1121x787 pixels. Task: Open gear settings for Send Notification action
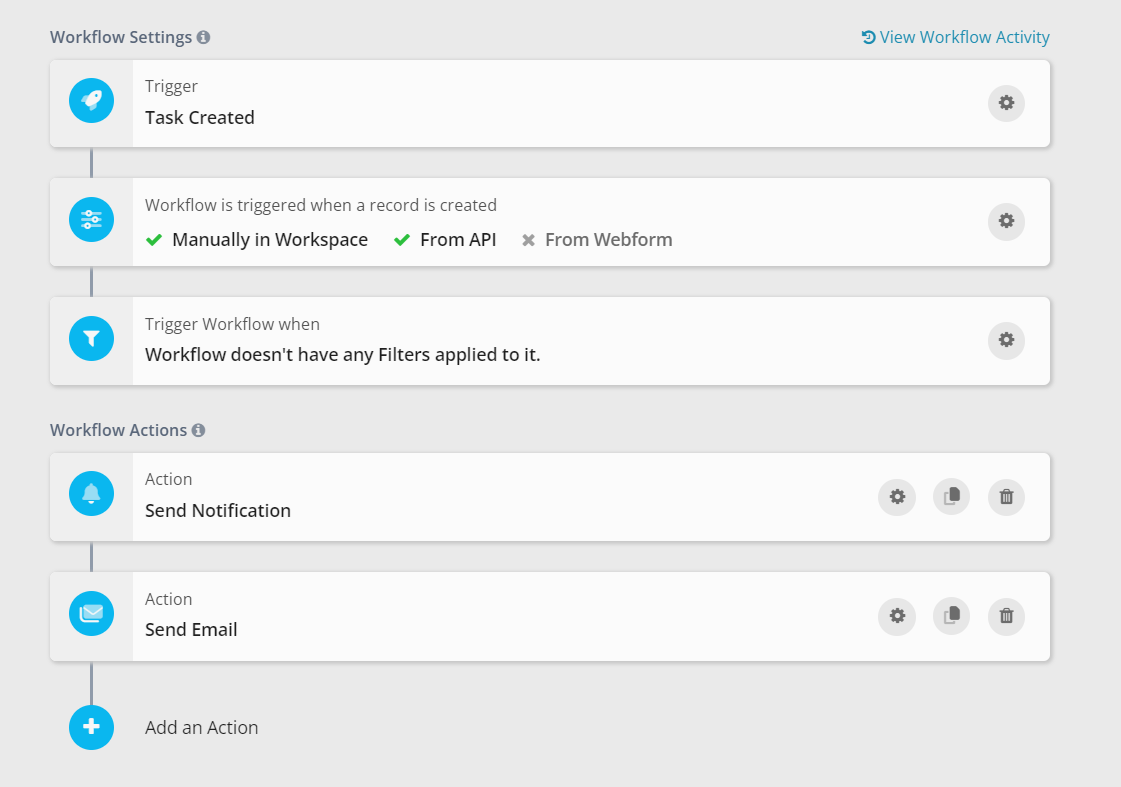tap(897, 497)
